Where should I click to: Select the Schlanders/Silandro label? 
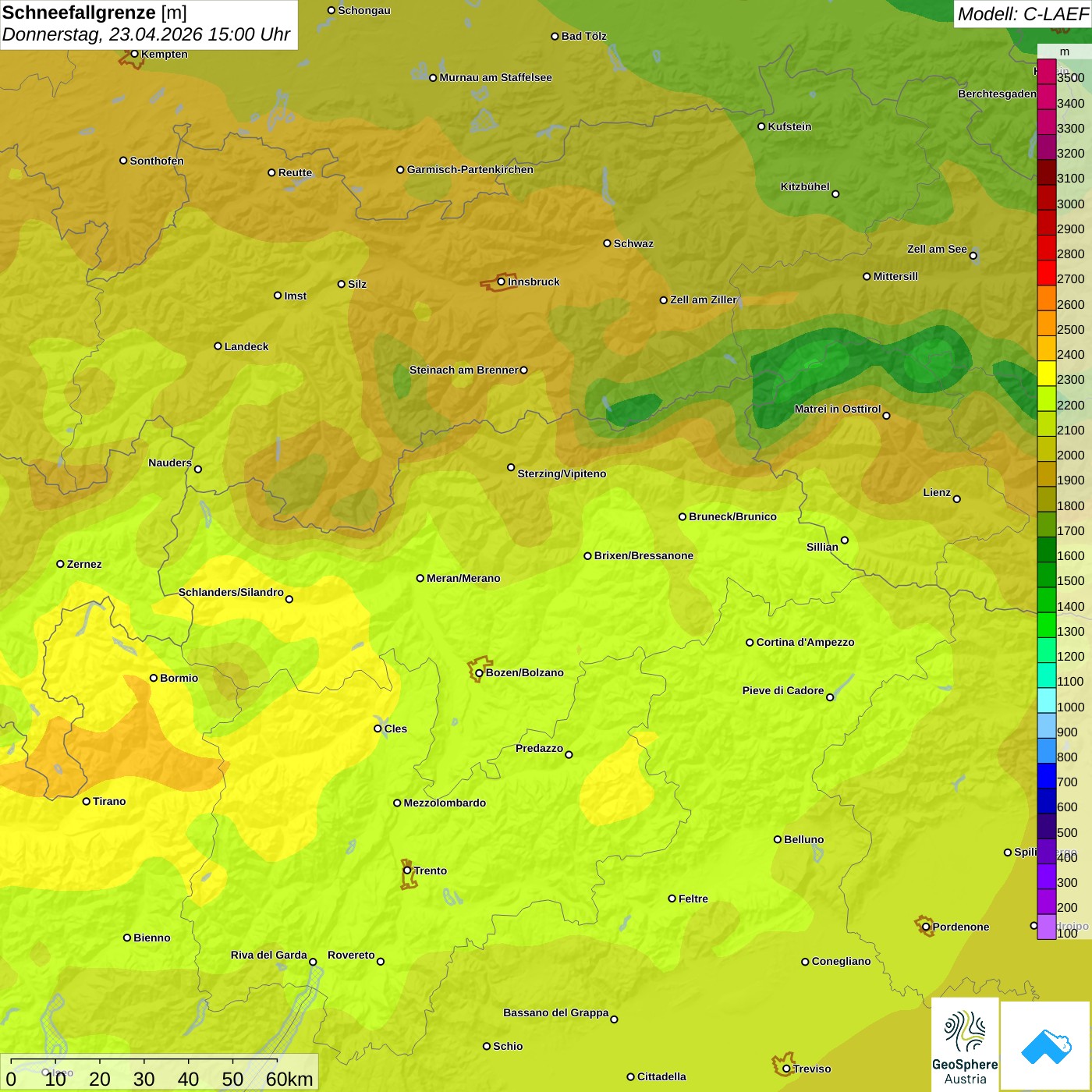pyautogui.click(x=231, y=592)
